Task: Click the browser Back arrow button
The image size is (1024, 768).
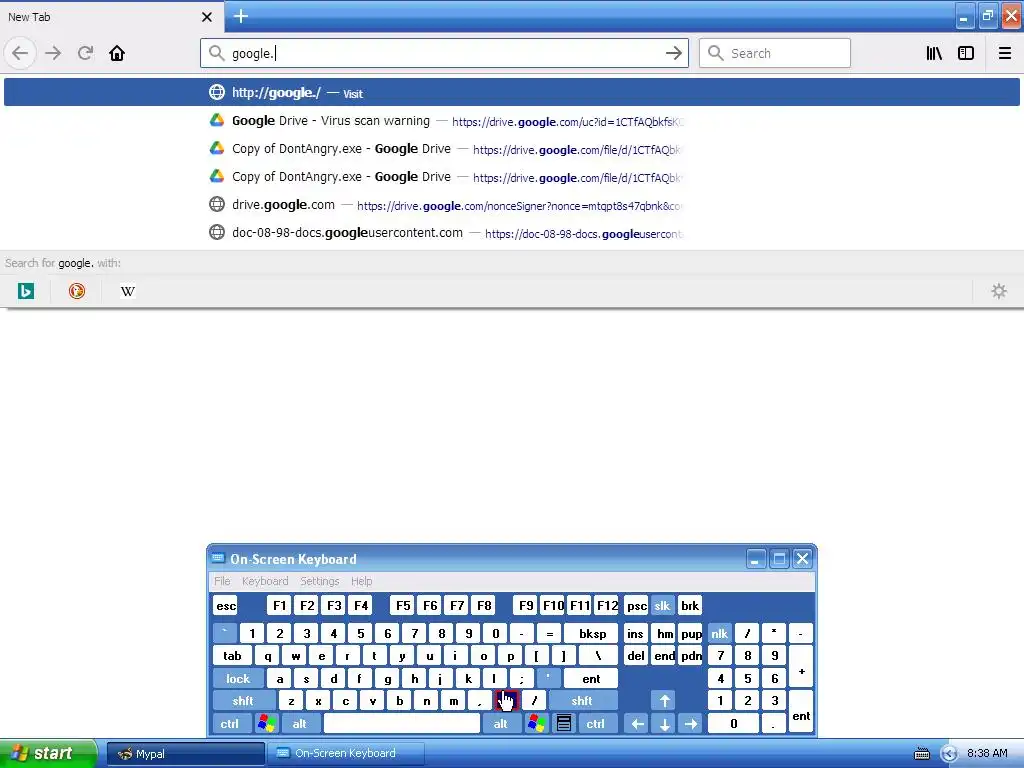Action: click(x=20, y=53)
